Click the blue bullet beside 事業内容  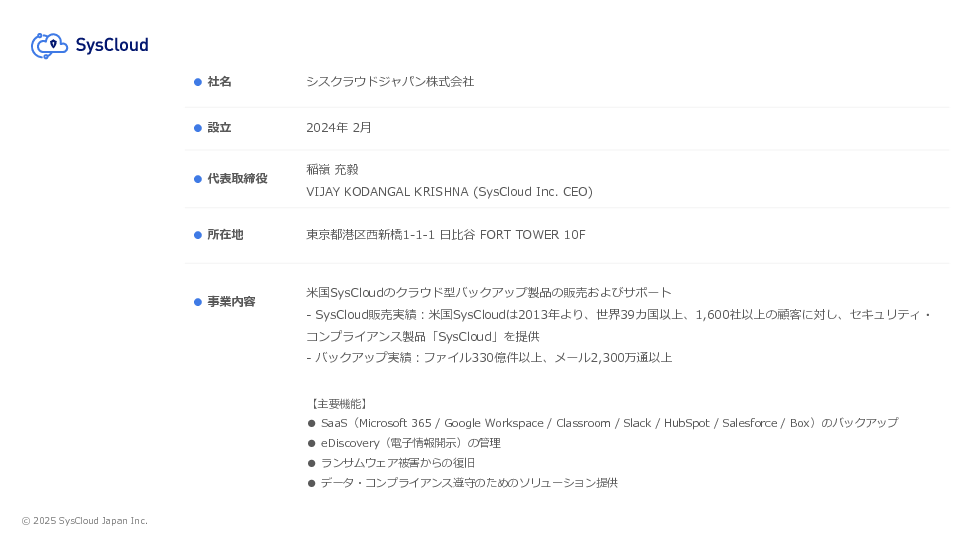point(198,302)
